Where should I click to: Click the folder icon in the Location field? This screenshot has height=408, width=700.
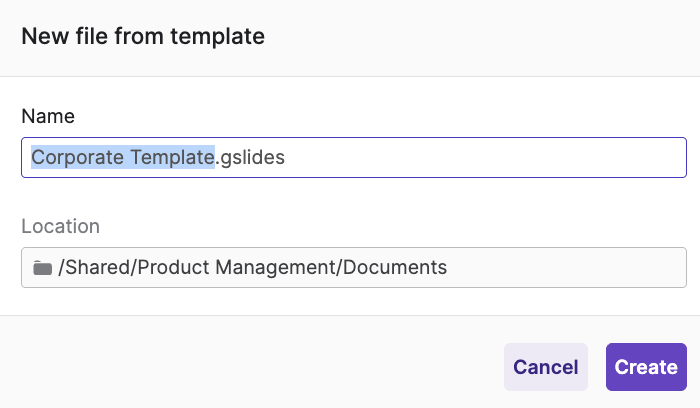point(42,268)
